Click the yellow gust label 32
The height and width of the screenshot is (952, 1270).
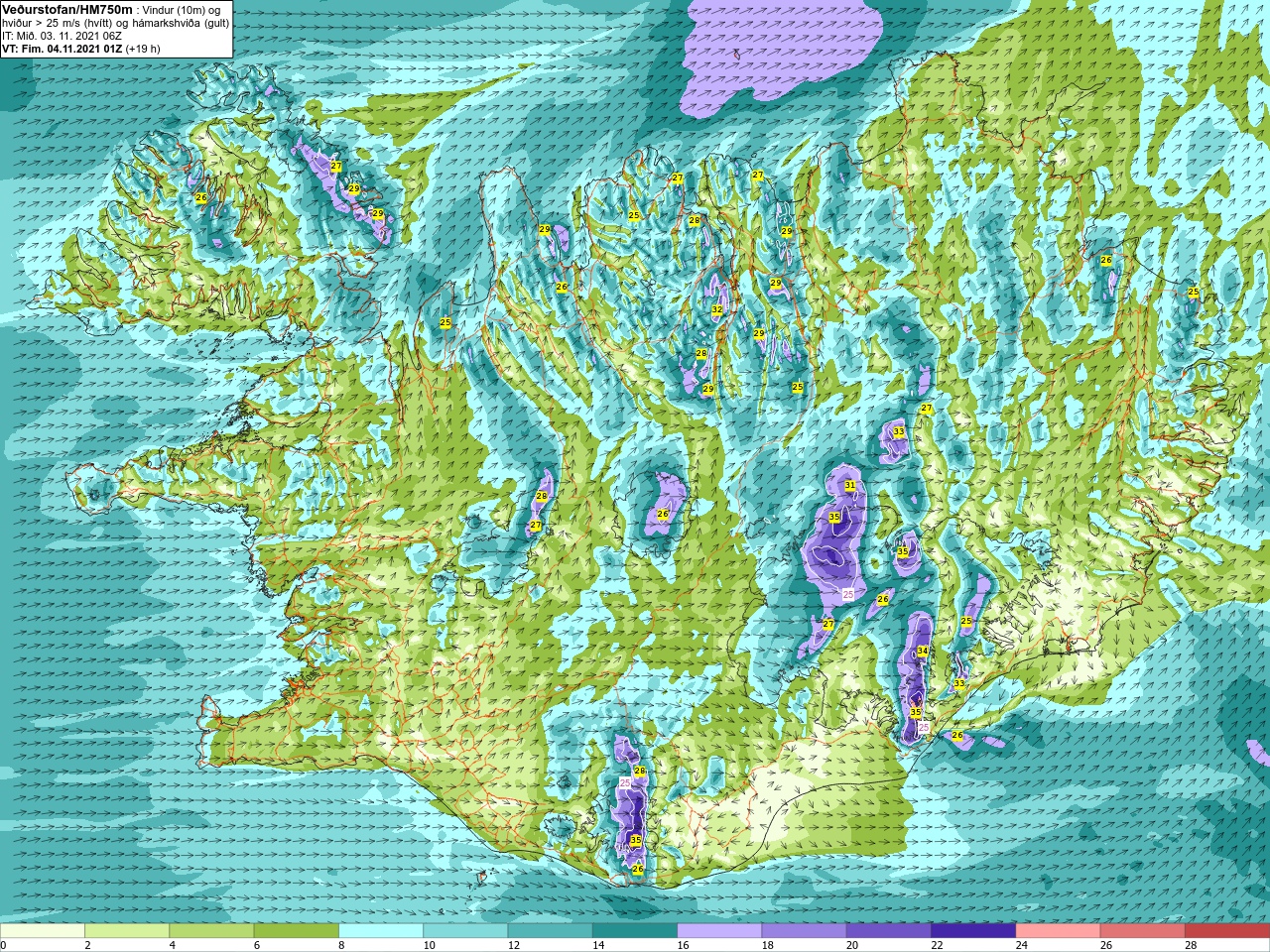(717, 309)
